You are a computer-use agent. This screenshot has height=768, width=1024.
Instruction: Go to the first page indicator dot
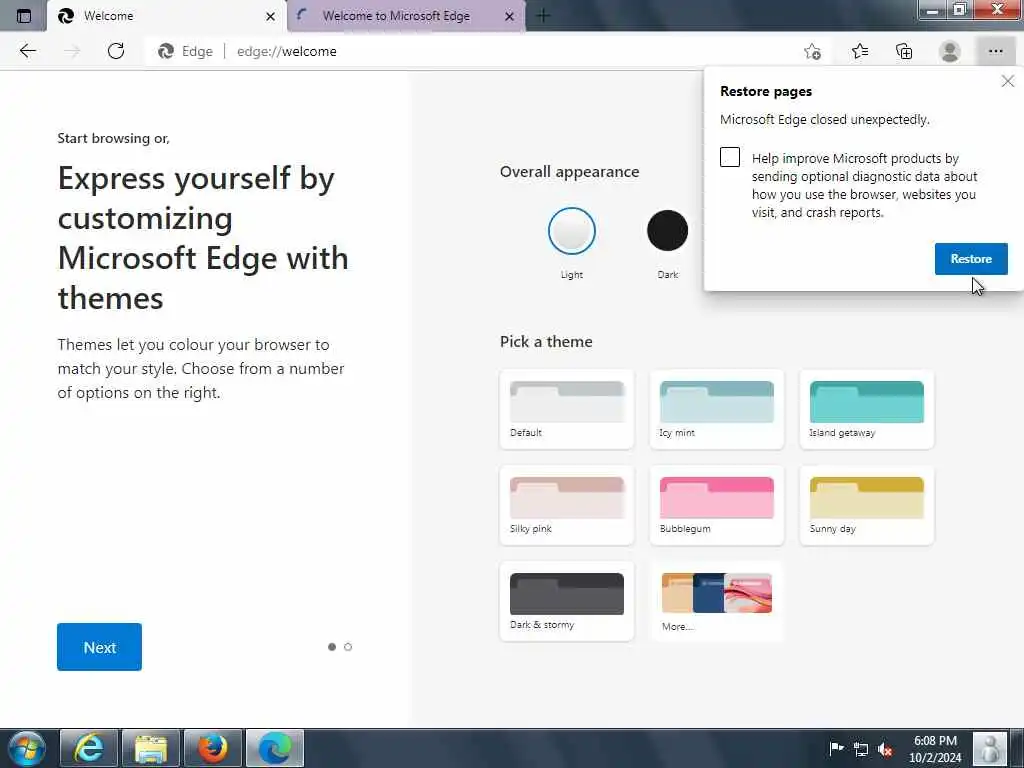point(332,647)
